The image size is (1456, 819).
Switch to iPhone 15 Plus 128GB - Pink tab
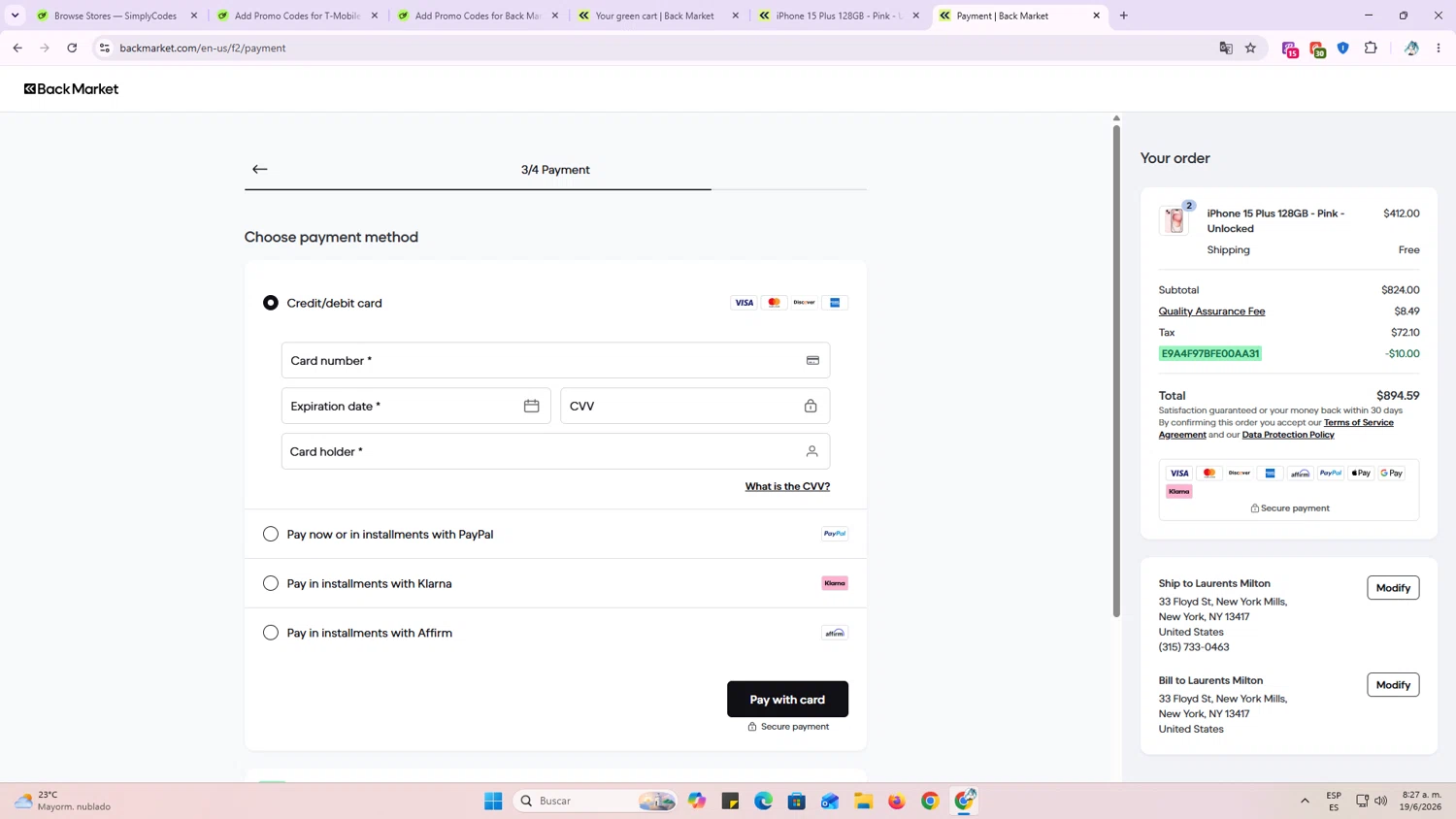point(839,16)
